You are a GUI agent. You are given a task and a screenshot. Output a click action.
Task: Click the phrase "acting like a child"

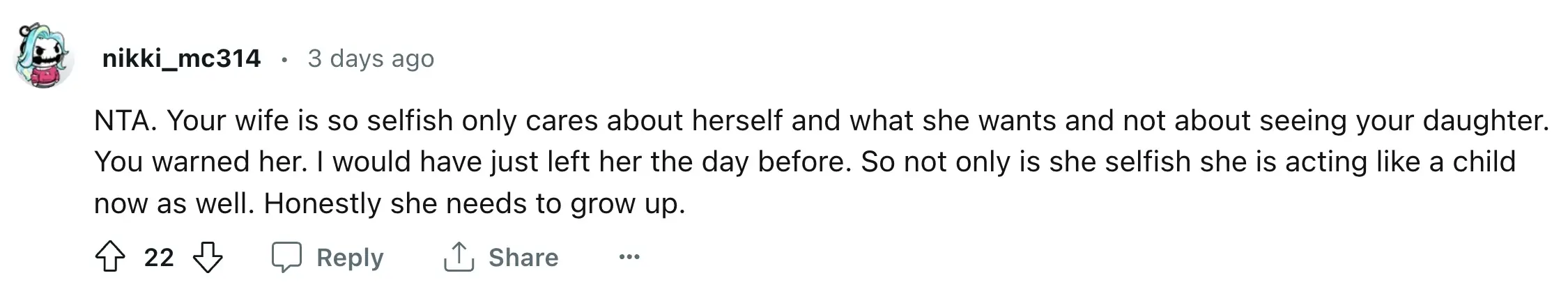[x=1399, y=162]
